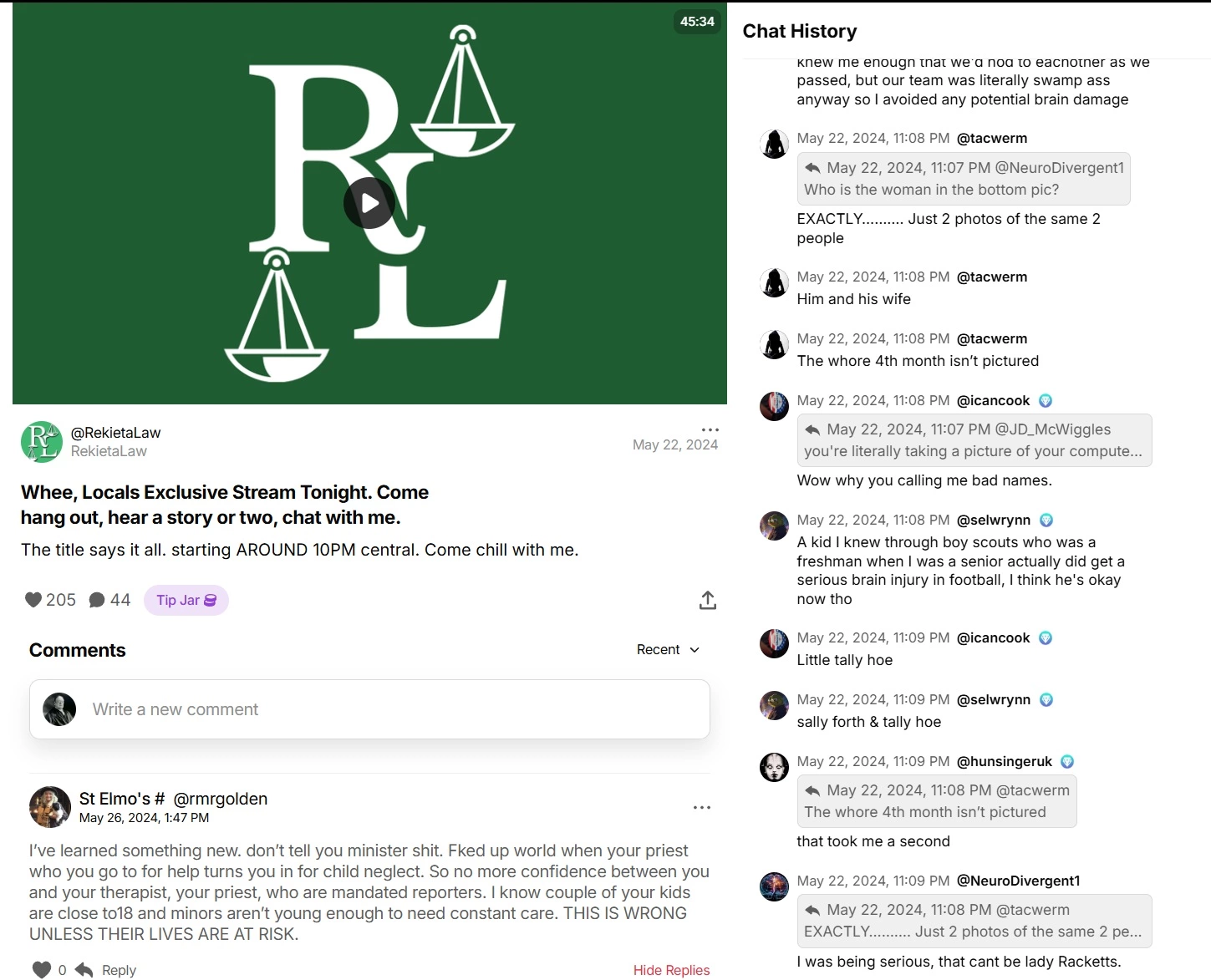The image size is (1211, 980).
Task: Share the post via upload icon
Action: 708,600
